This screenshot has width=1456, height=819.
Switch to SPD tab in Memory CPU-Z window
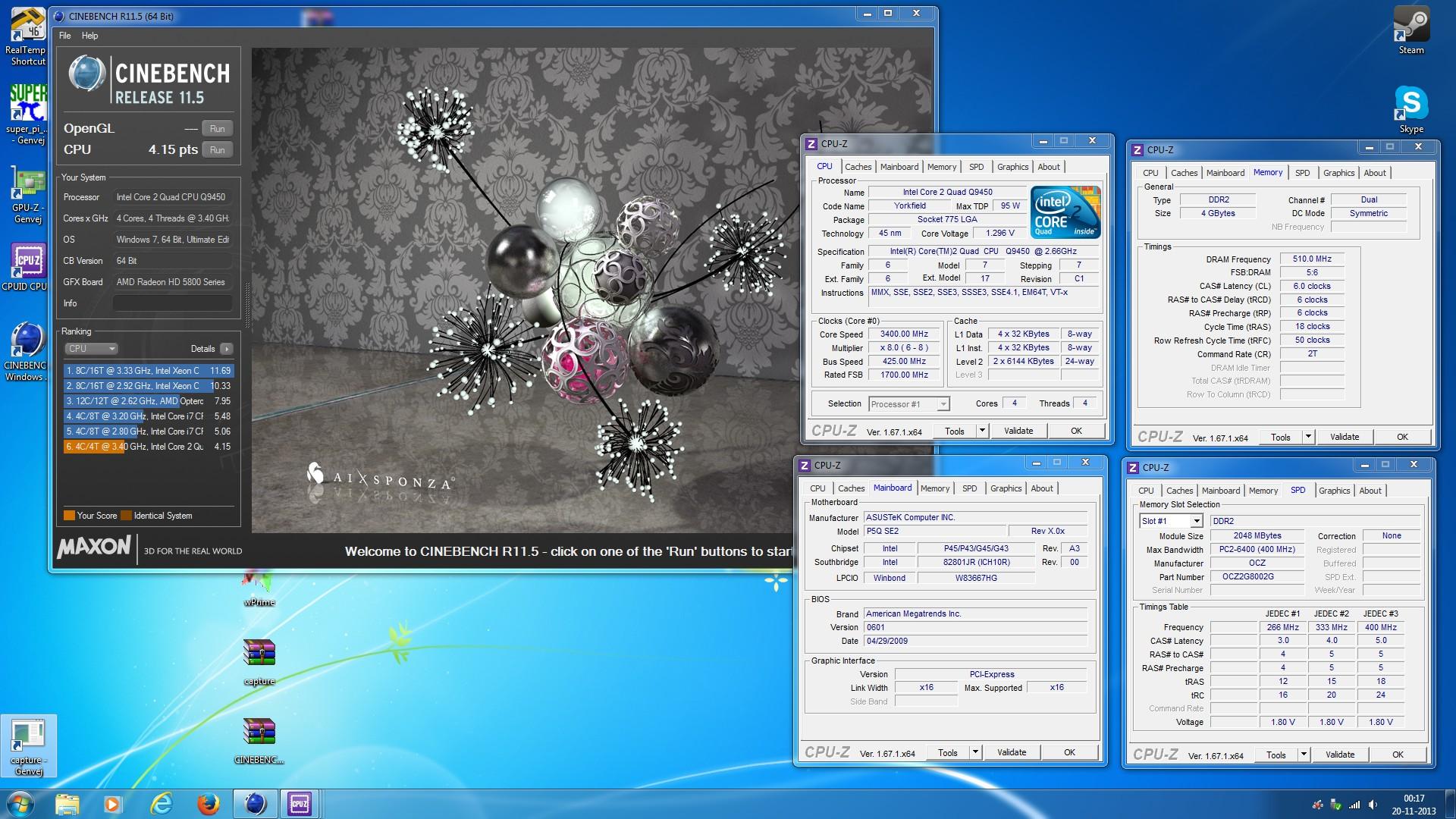pyautogui.click(x=1302, y=173)
